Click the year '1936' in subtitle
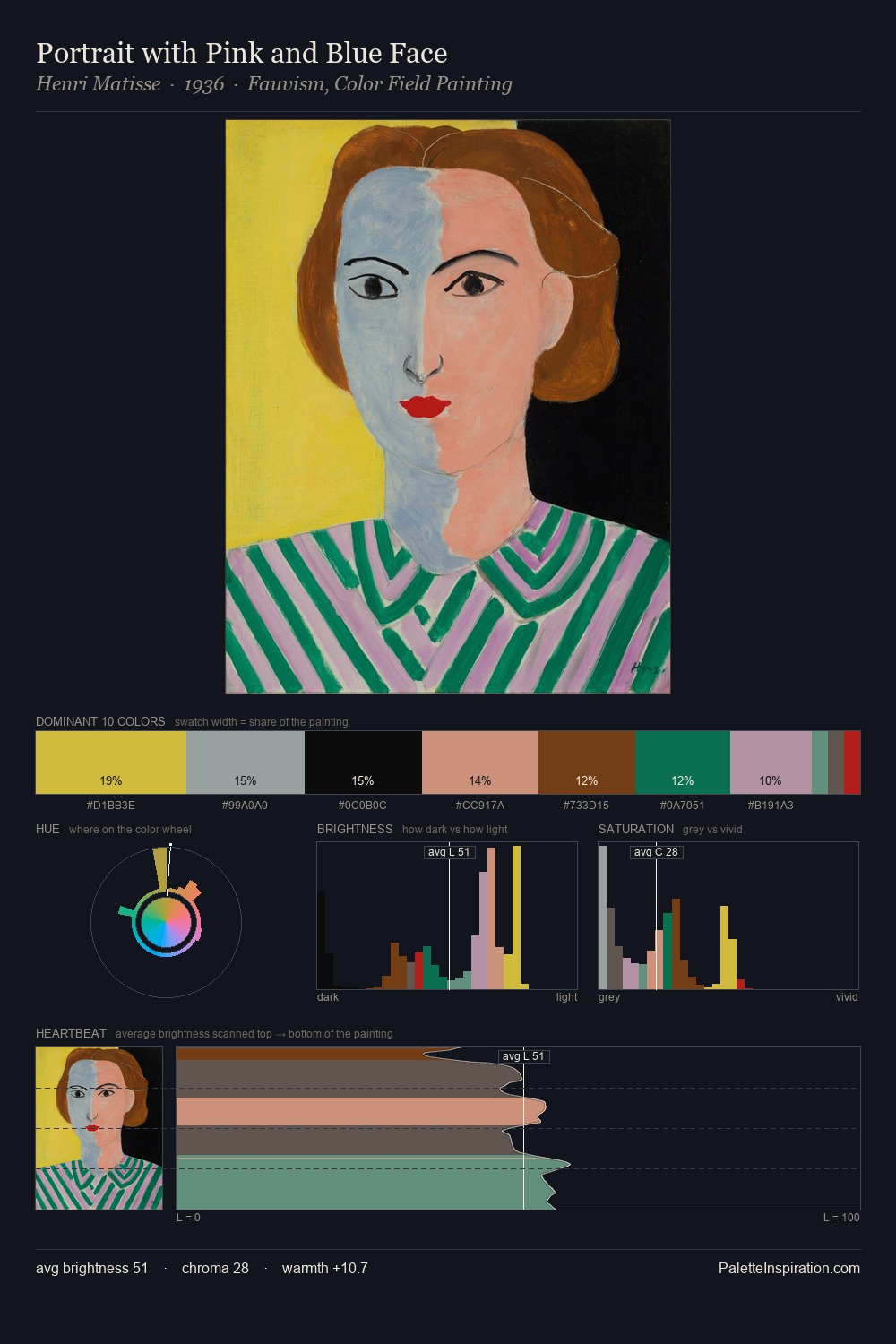896x1344 pixels. click(203, 84)
